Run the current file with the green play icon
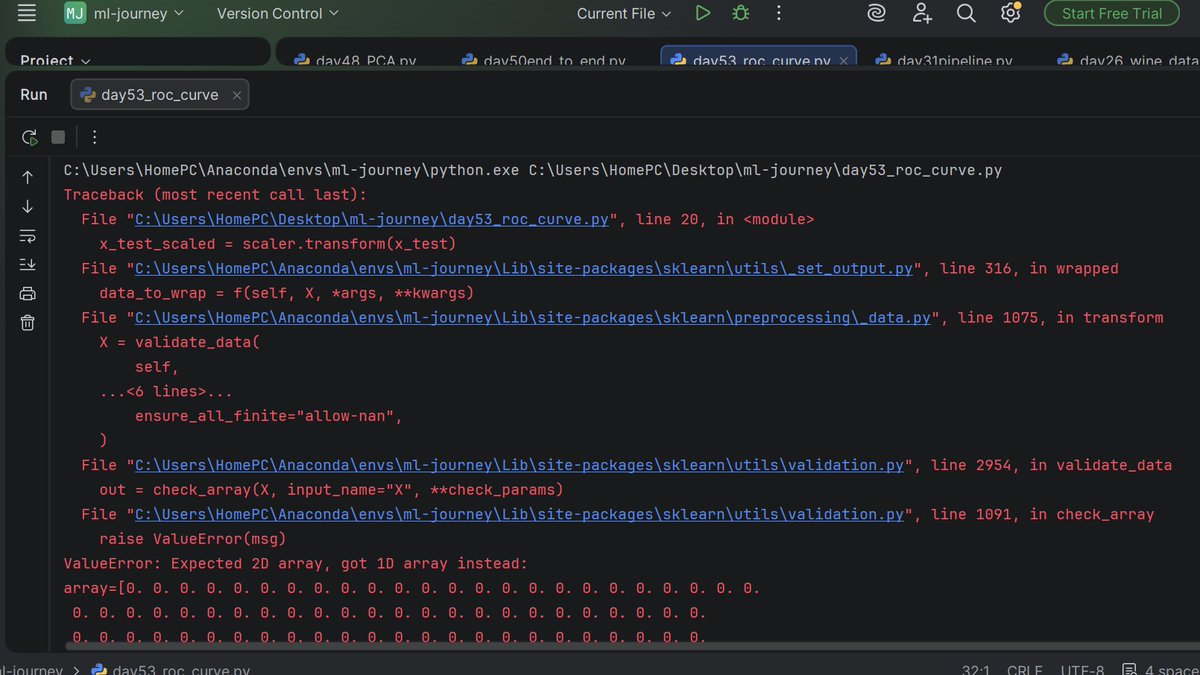The image size is (1200, 675). click(703, 13)
